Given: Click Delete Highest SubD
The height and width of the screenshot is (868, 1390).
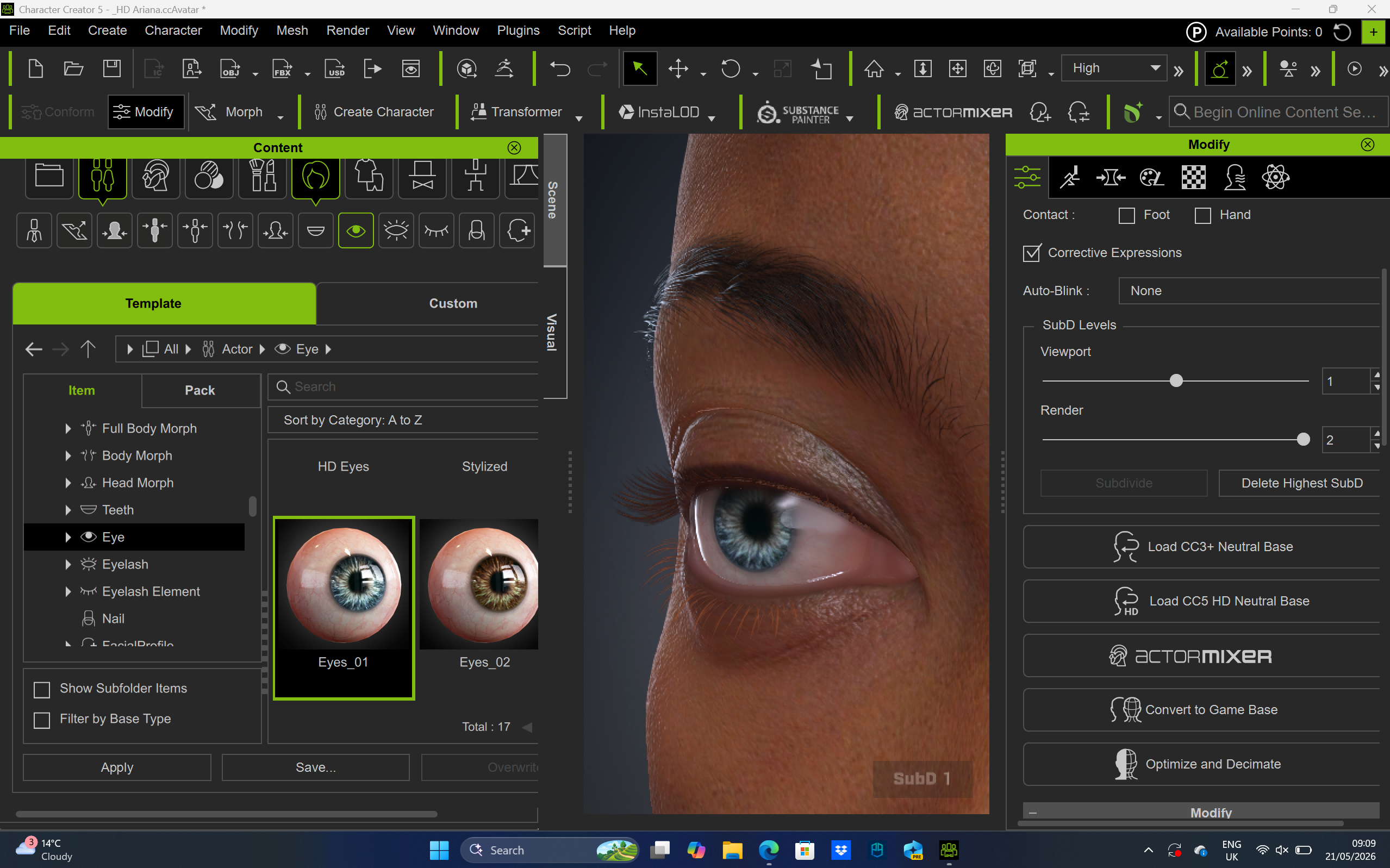Looking at the screenshot, I should pyautogui.click(x=1300, y=483).
